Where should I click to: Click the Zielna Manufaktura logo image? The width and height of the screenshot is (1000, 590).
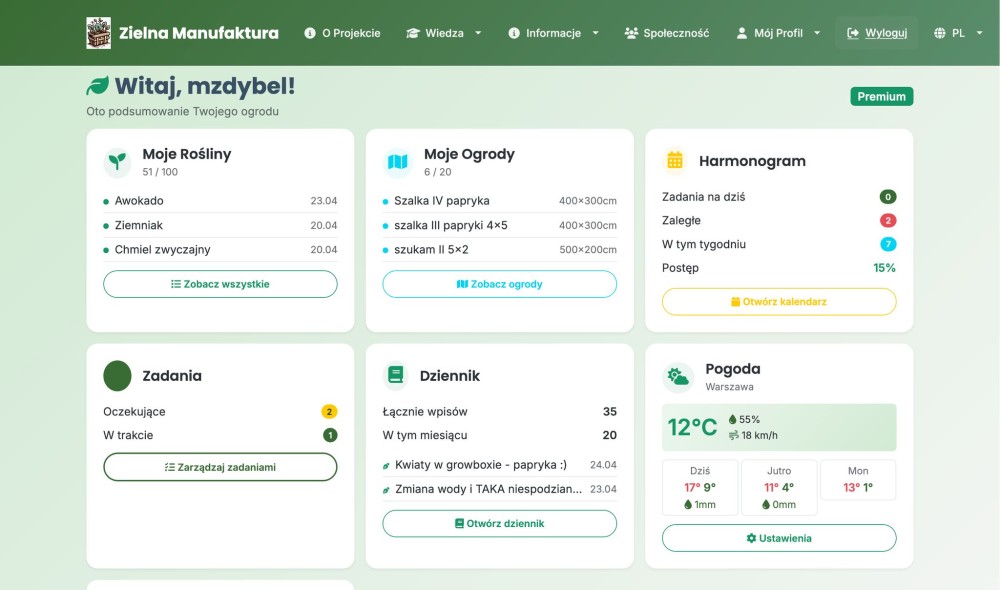[x=98, y=33]
